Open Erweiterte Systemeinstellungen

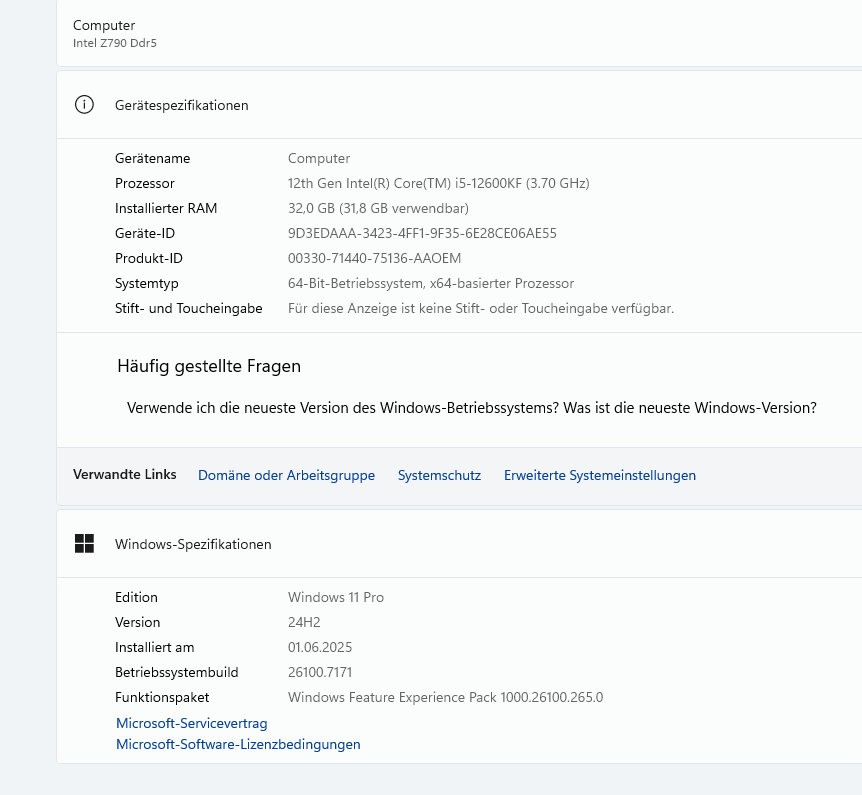point(599,475)
